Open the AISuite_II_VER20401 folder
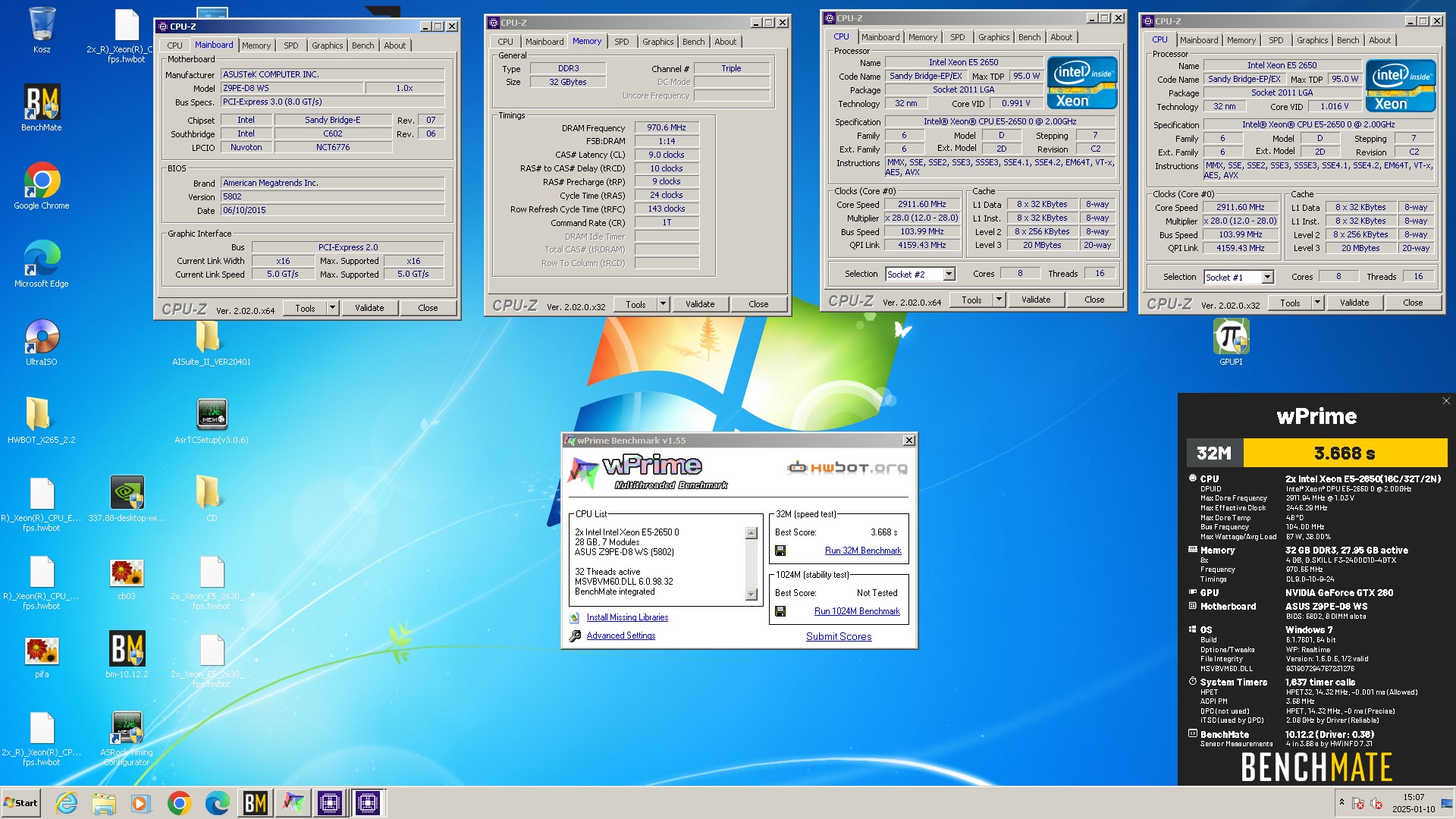Image resolution: width=1456 pixels, height=819 pixels. pyautogui.click(x=211, y=342)
